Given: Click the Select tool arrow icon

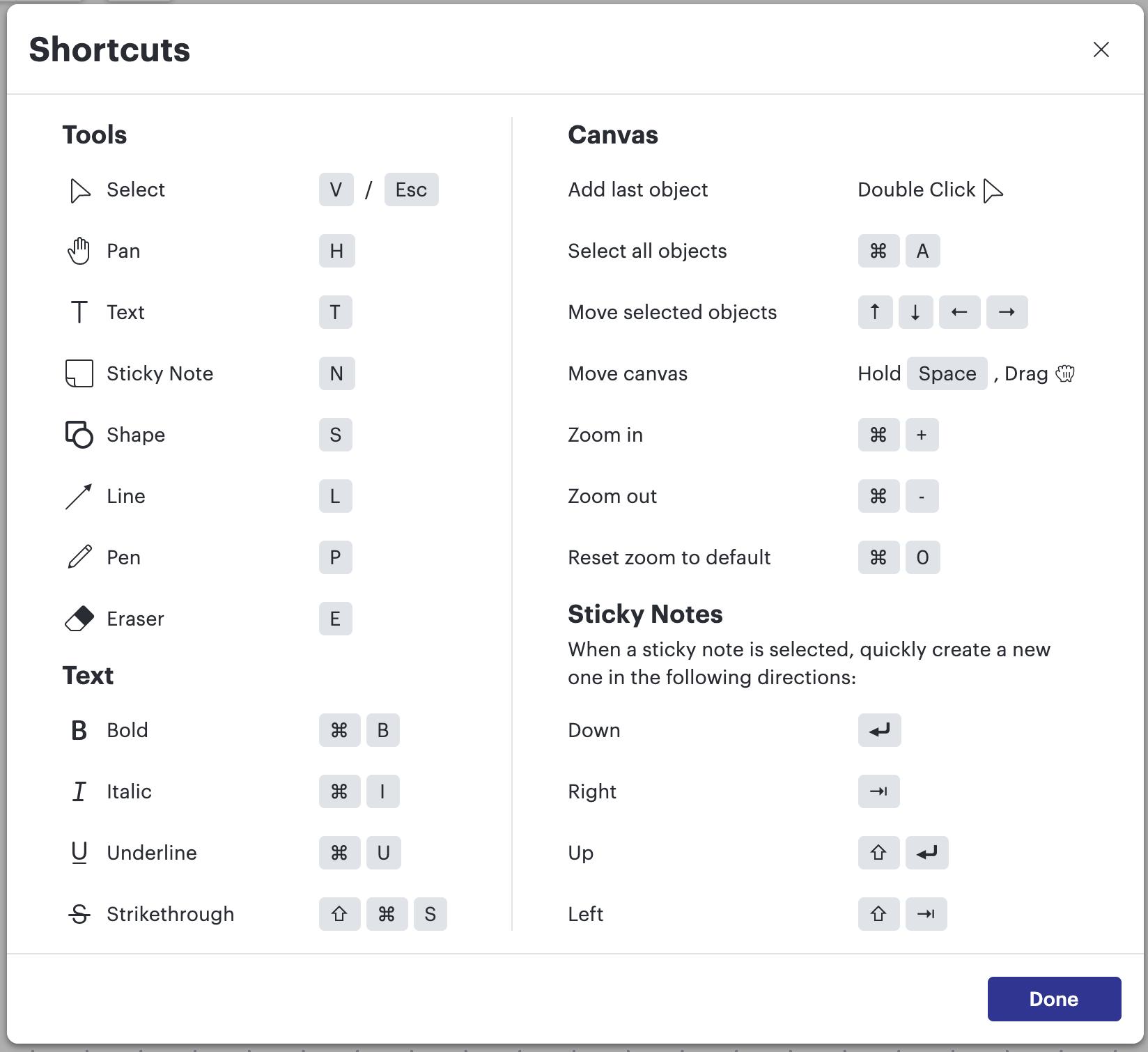Looking at the screenshot, I should point(79,189).
